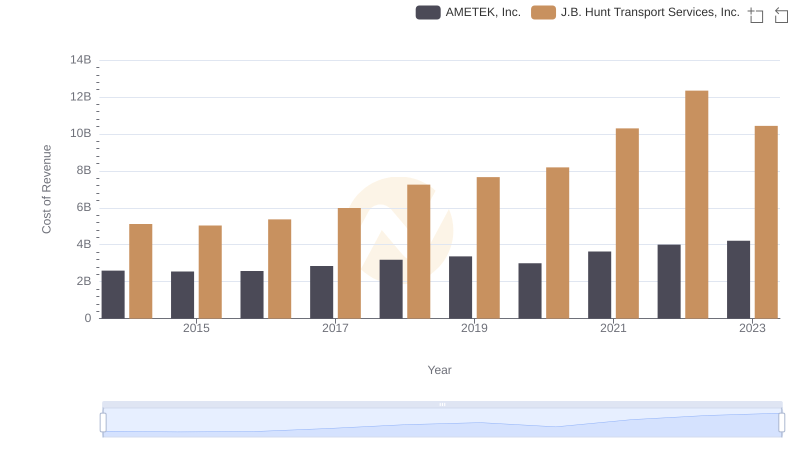Toggle J.B. Hunt Transport Services legend entry

coord(635,12)
